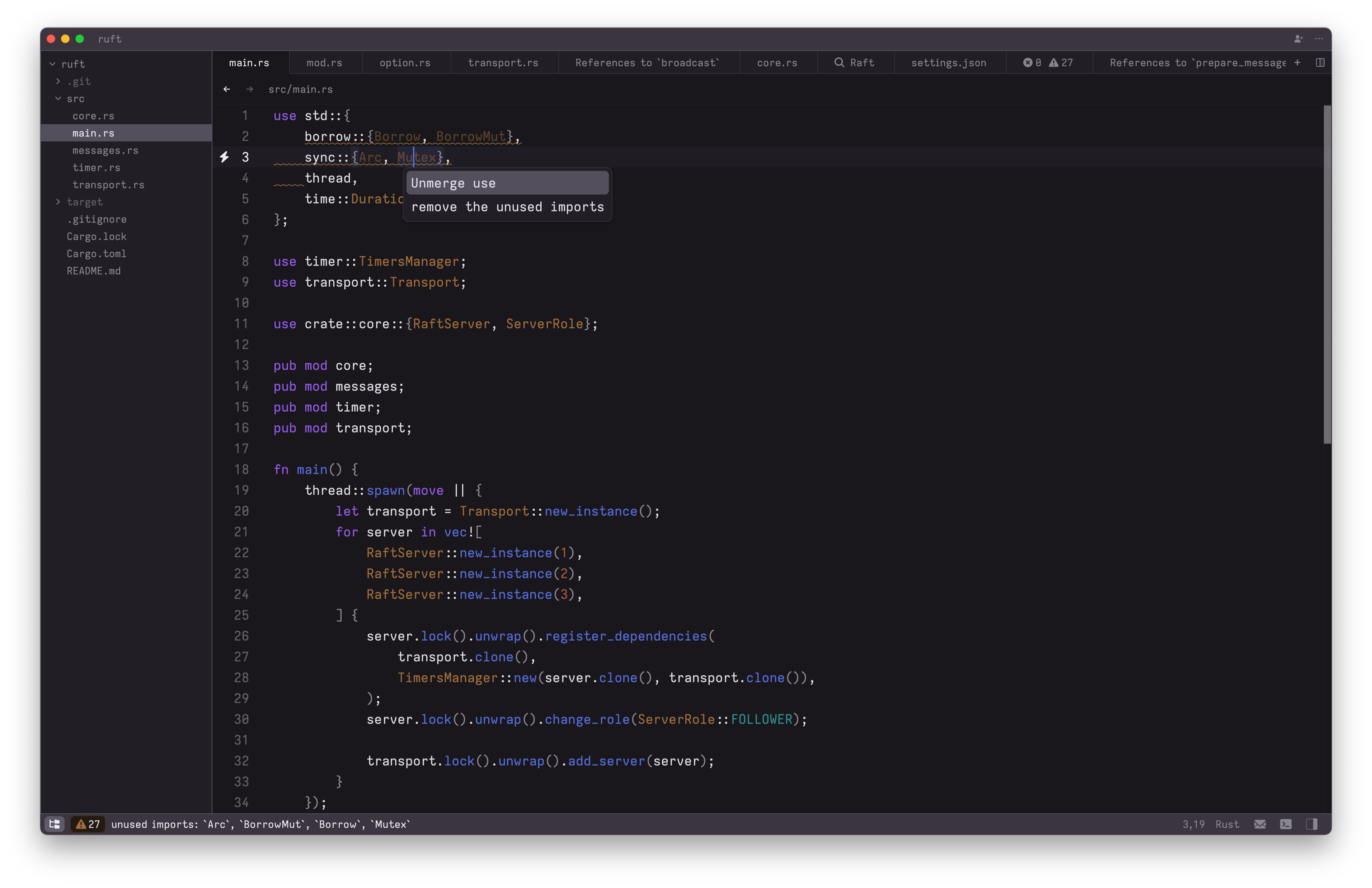The image size is (1372, 888).
Task: Open the collaborators icon in title bar
Action: 1298,39
